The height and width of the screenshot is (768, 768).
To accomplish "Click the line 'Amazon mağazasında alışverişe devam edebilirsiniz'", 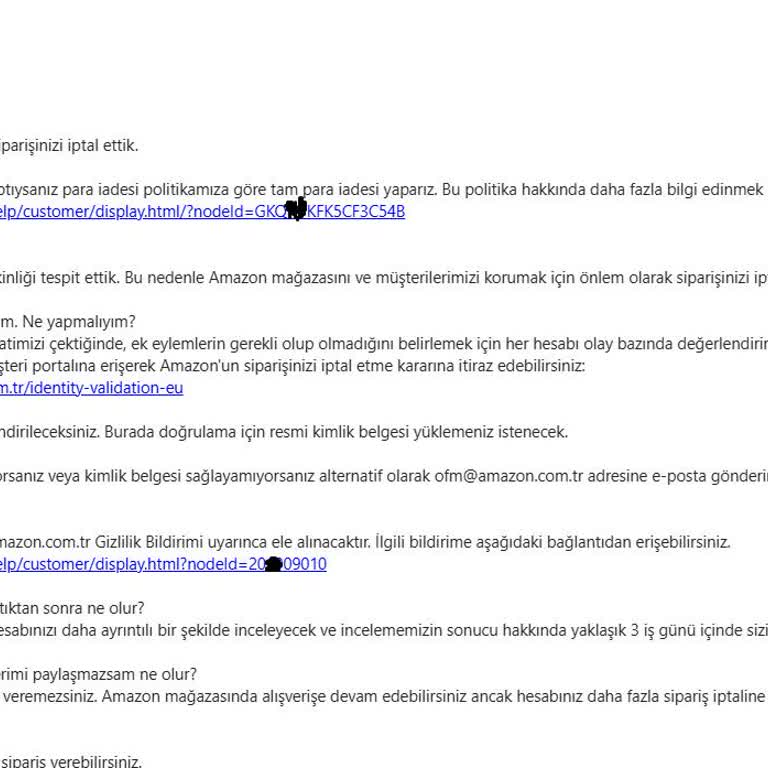I will pyautogui.click(x=384, y=696).
